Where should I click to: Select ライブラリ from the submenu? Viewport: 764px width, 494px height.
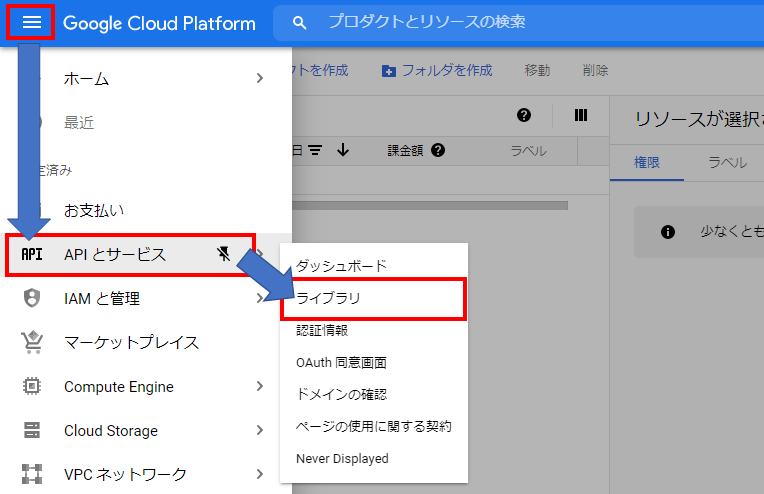tap(328, 299)
